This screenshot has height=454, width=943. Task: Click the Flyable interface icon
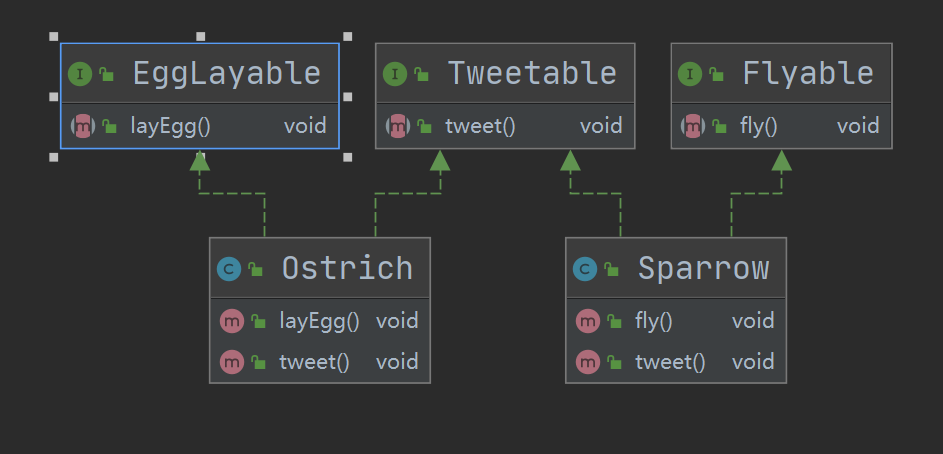690,73
